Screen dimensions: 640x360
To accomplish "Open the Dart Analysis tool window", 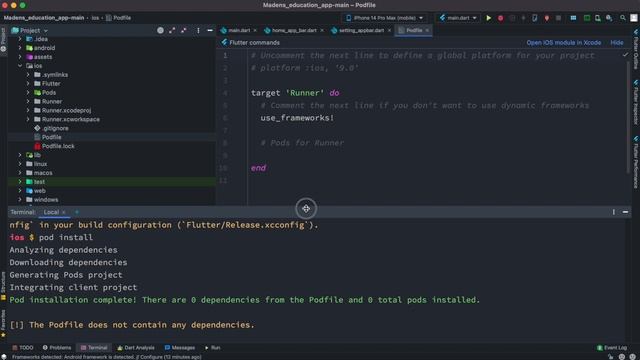I will [136, 348].
